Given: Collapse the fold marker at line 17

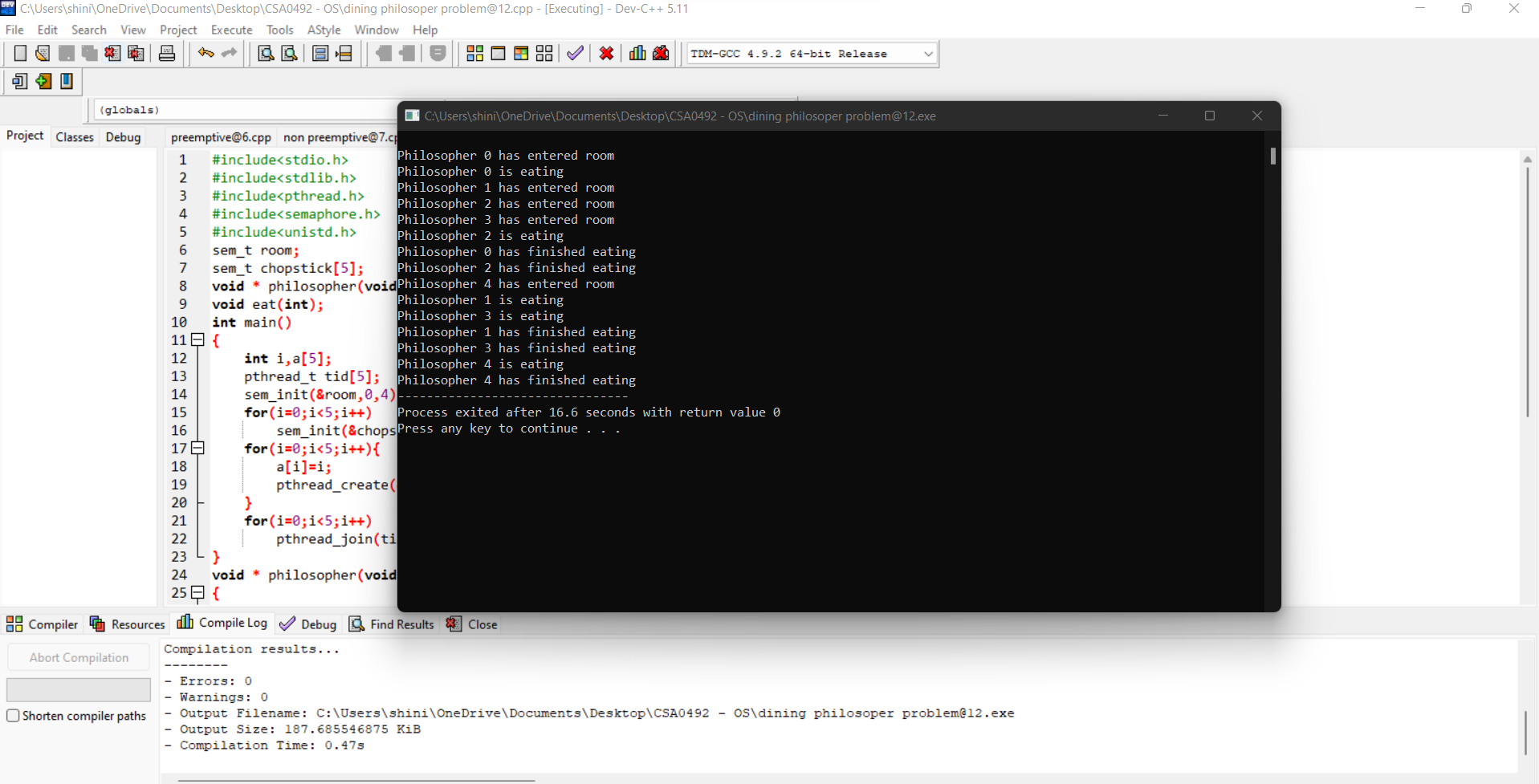Looking at the screenshot, I should point(197,449).
